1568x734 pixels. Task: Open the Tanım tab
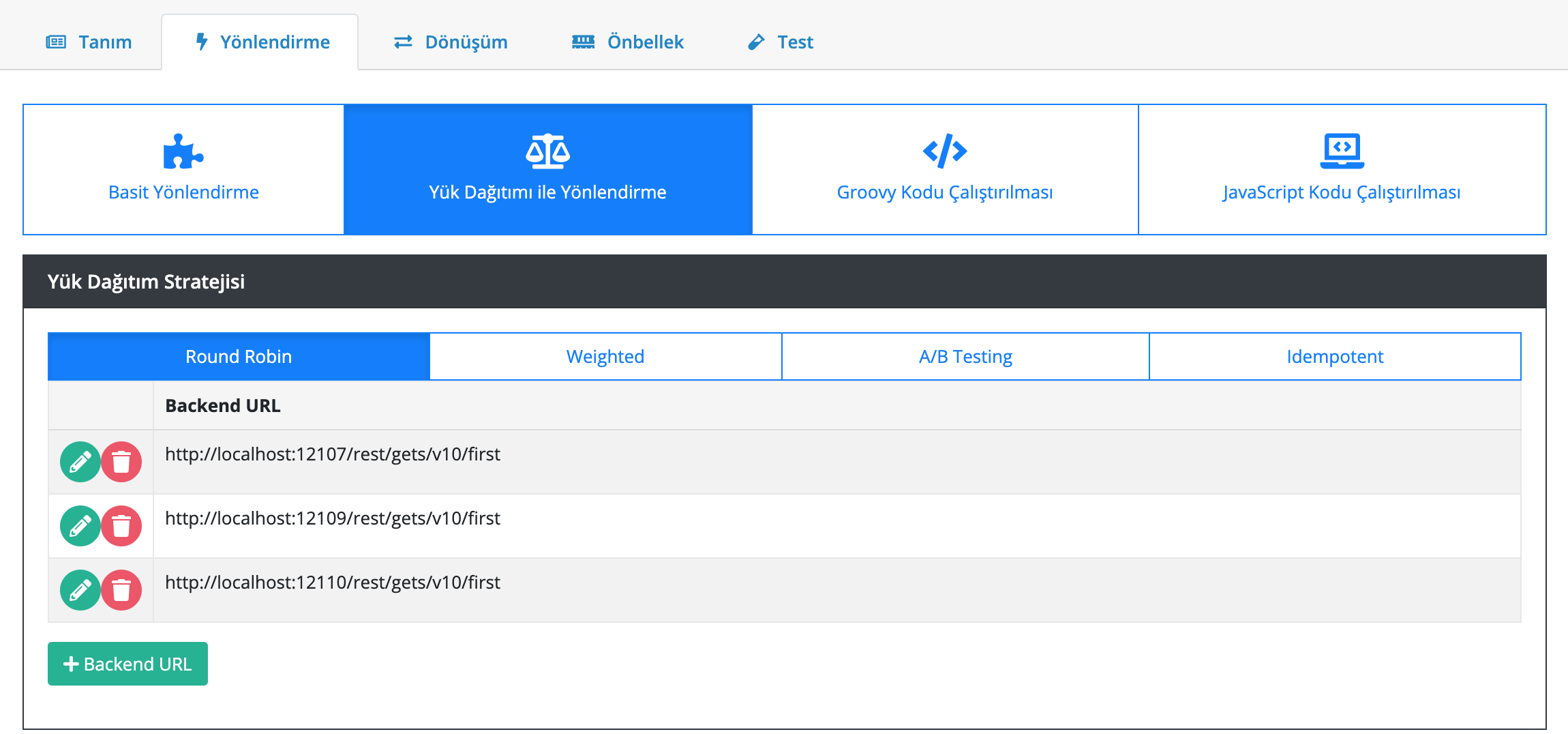tap(89, 42)
